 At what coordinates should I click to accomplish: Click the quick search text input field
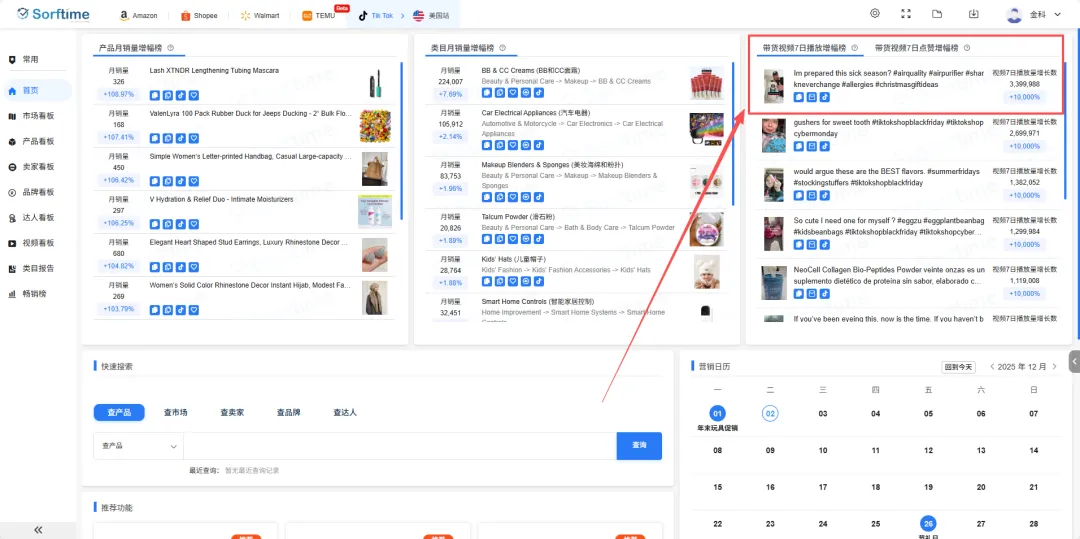click(x=400, y=446)
